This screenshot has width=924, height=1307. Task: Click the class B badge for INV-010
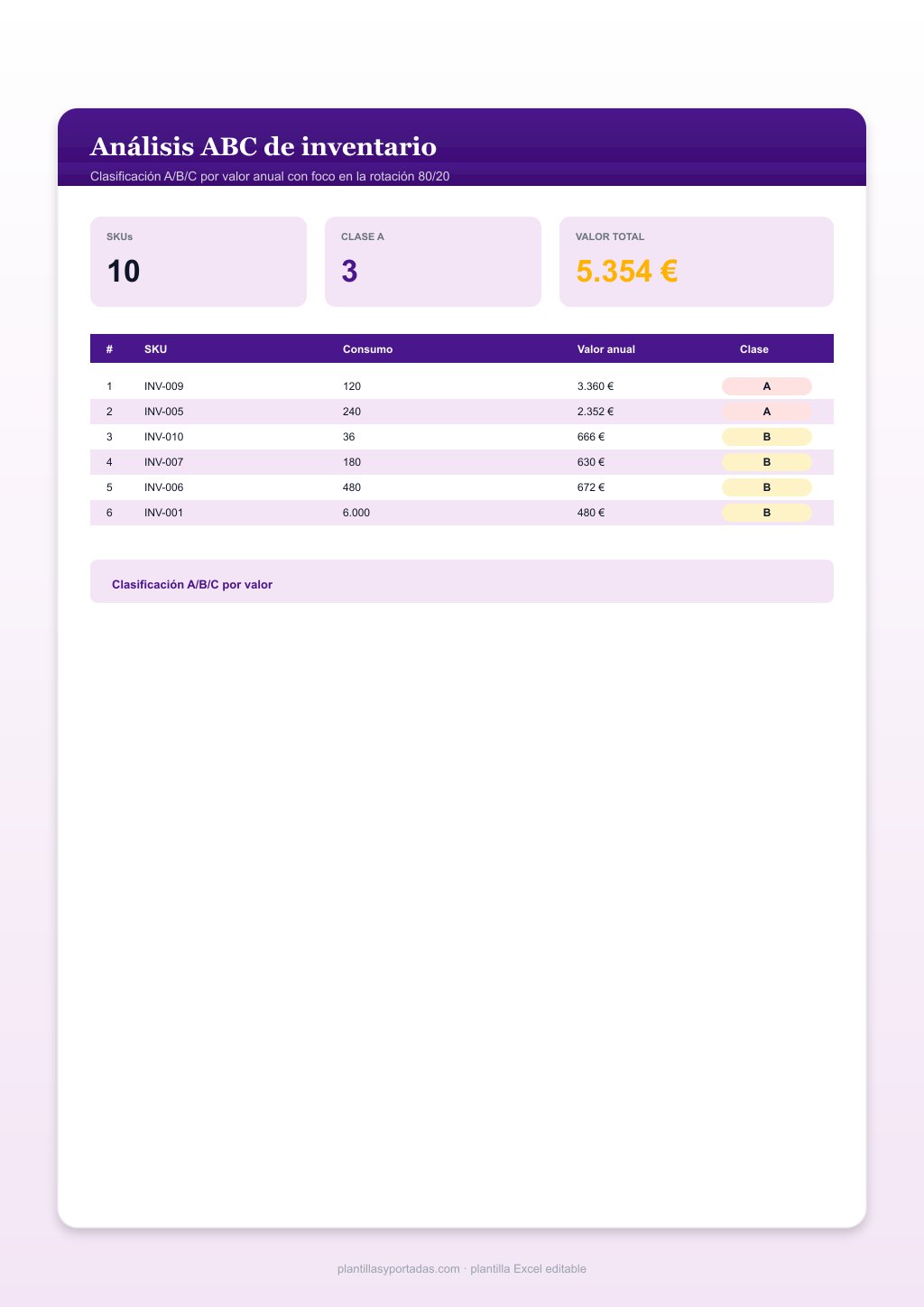767,437
